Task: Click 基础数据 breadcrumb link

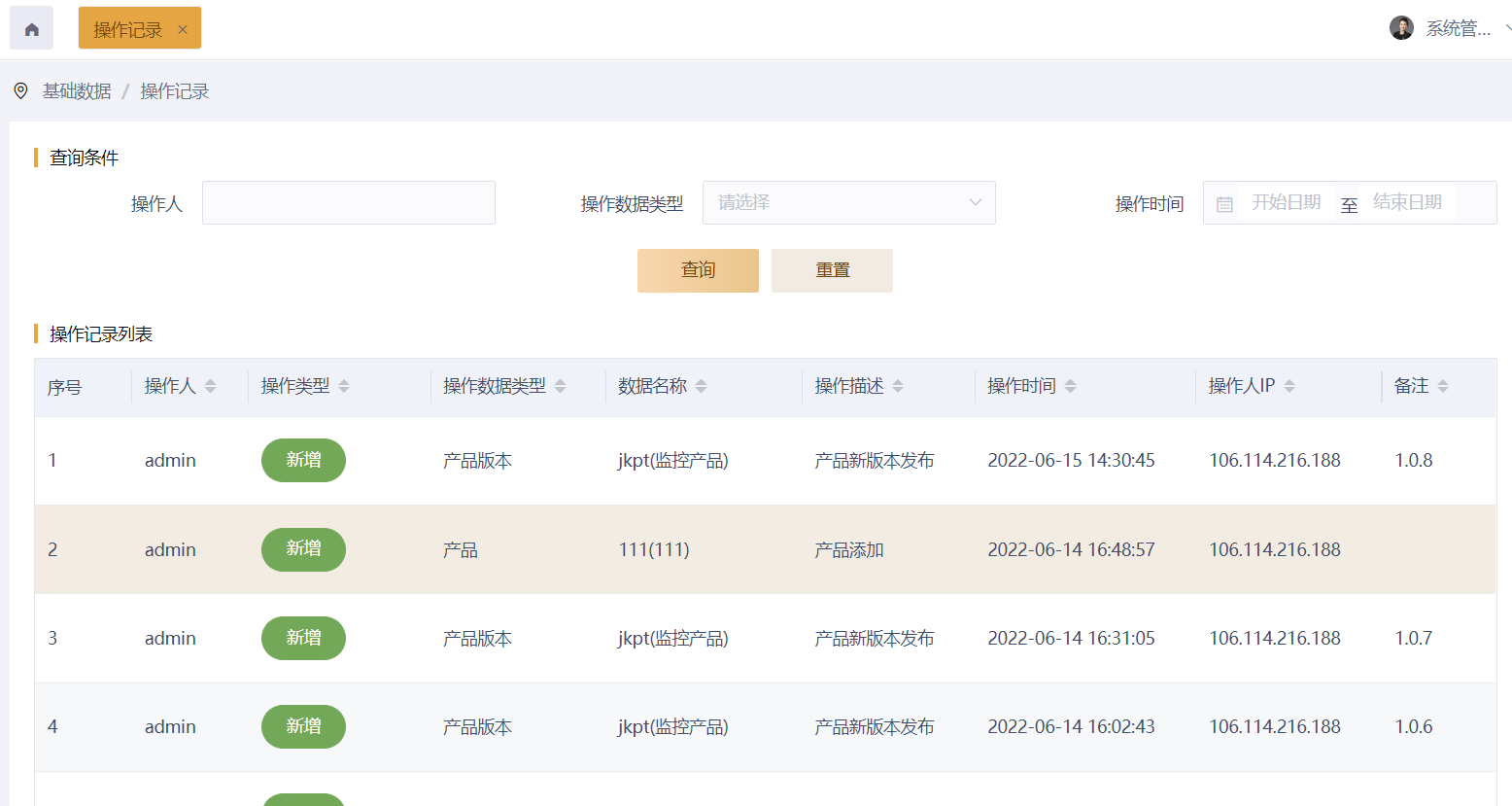Action: 77,90
